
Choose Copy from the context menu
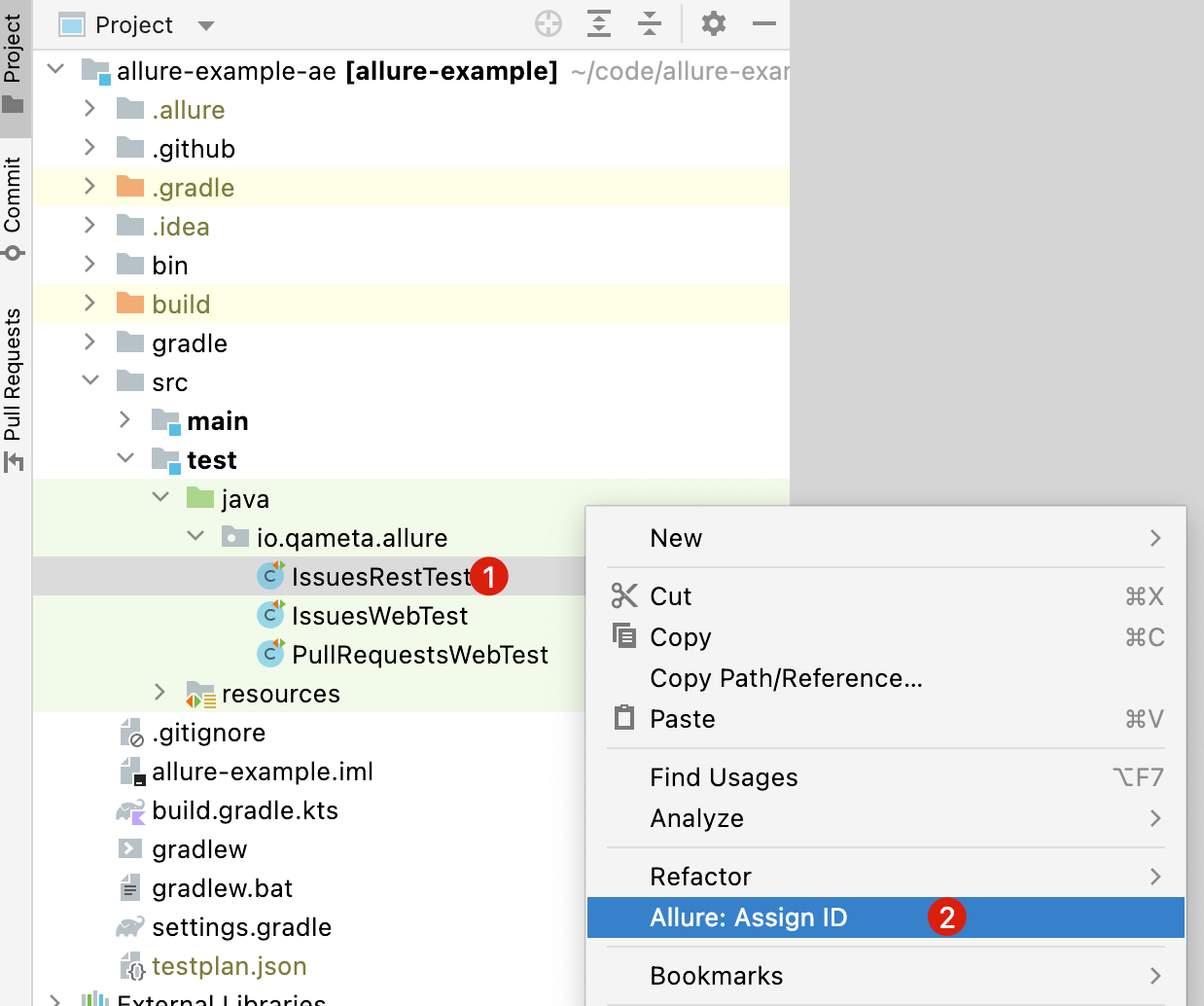pyautogui.click(x=886, y=637)
